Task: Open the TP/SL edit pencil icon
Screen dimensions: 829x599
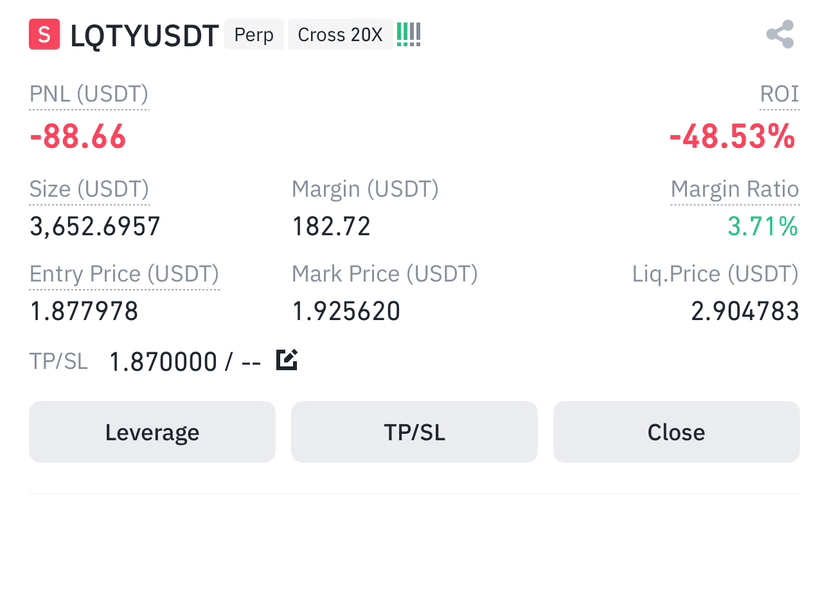Action: click(x=287, y=360)
